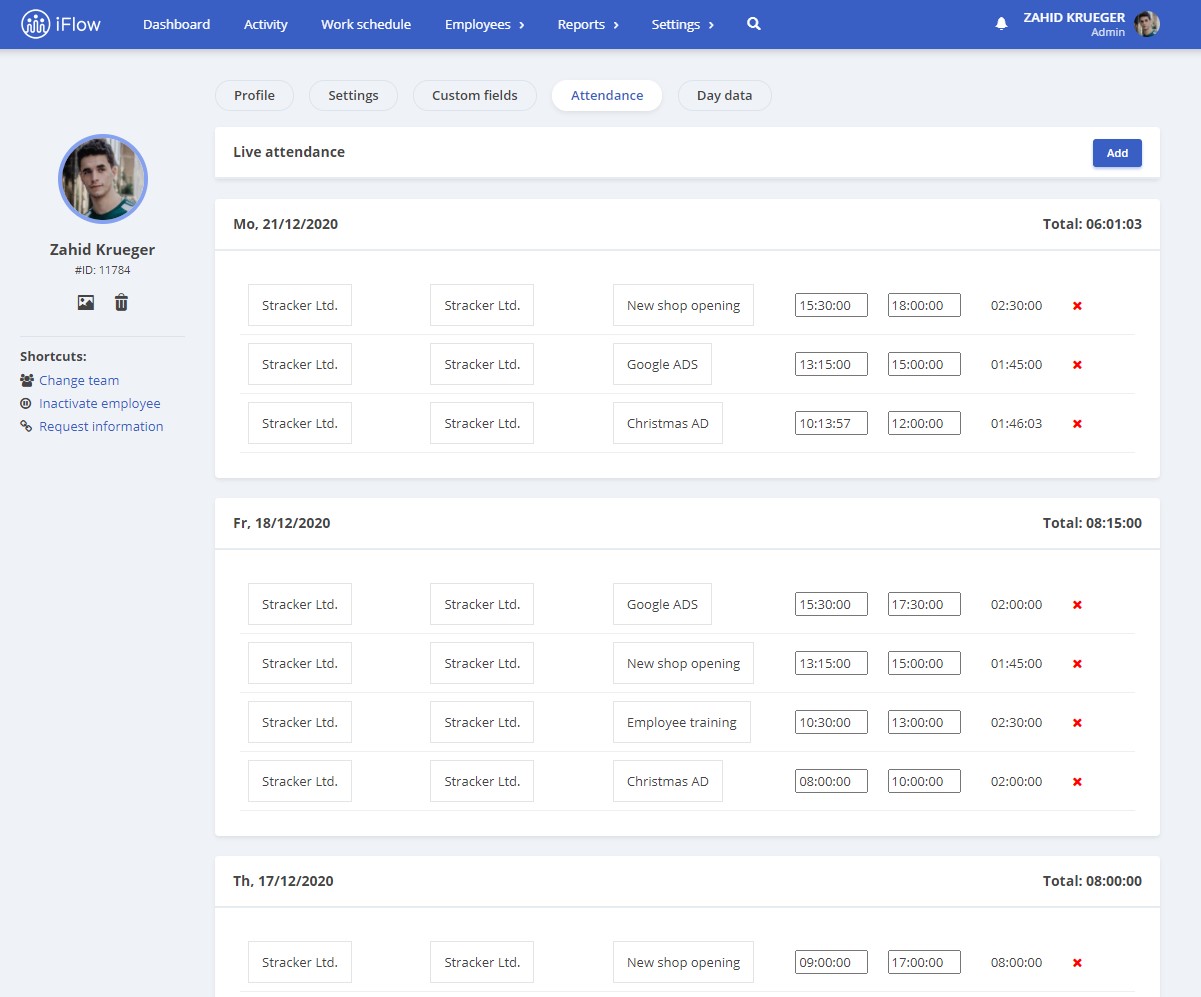The image size is (1201, 997).
Task: Select the Google ADS project box on 21/12
Action: [x=662, y=365]
